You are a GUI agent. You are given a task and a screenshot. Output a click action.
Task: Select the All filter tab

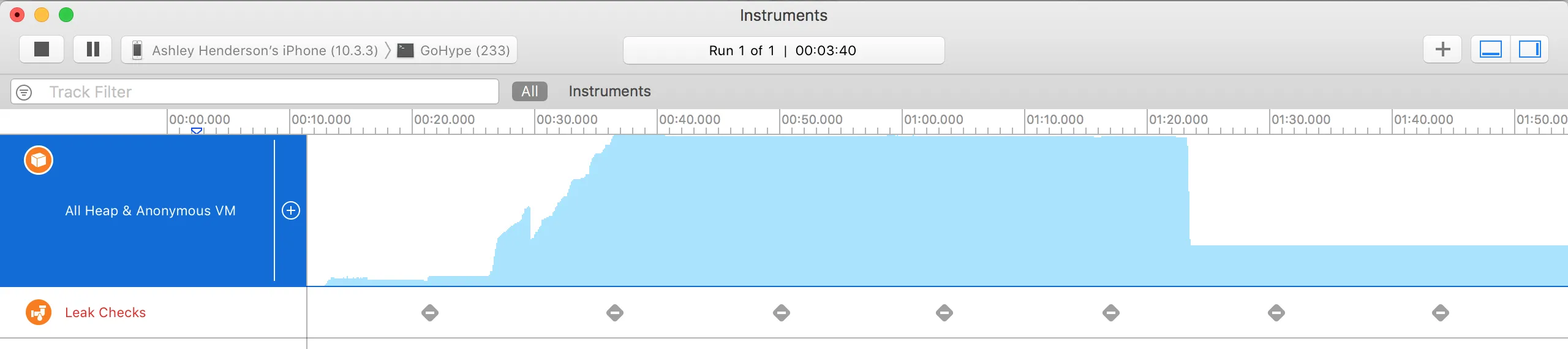(x=529, y=92)
